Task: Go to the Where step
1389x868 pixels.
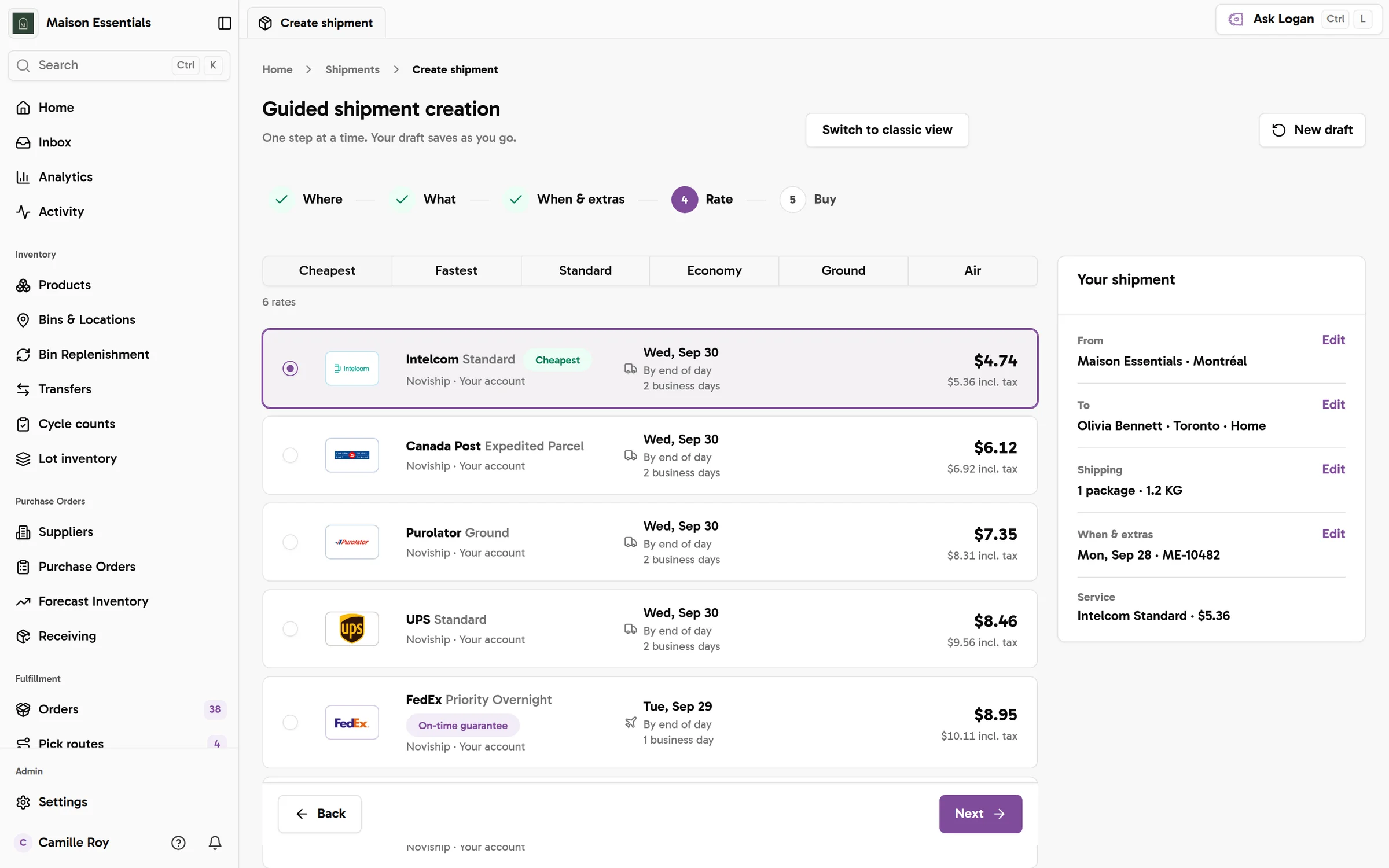Action: 307,200
